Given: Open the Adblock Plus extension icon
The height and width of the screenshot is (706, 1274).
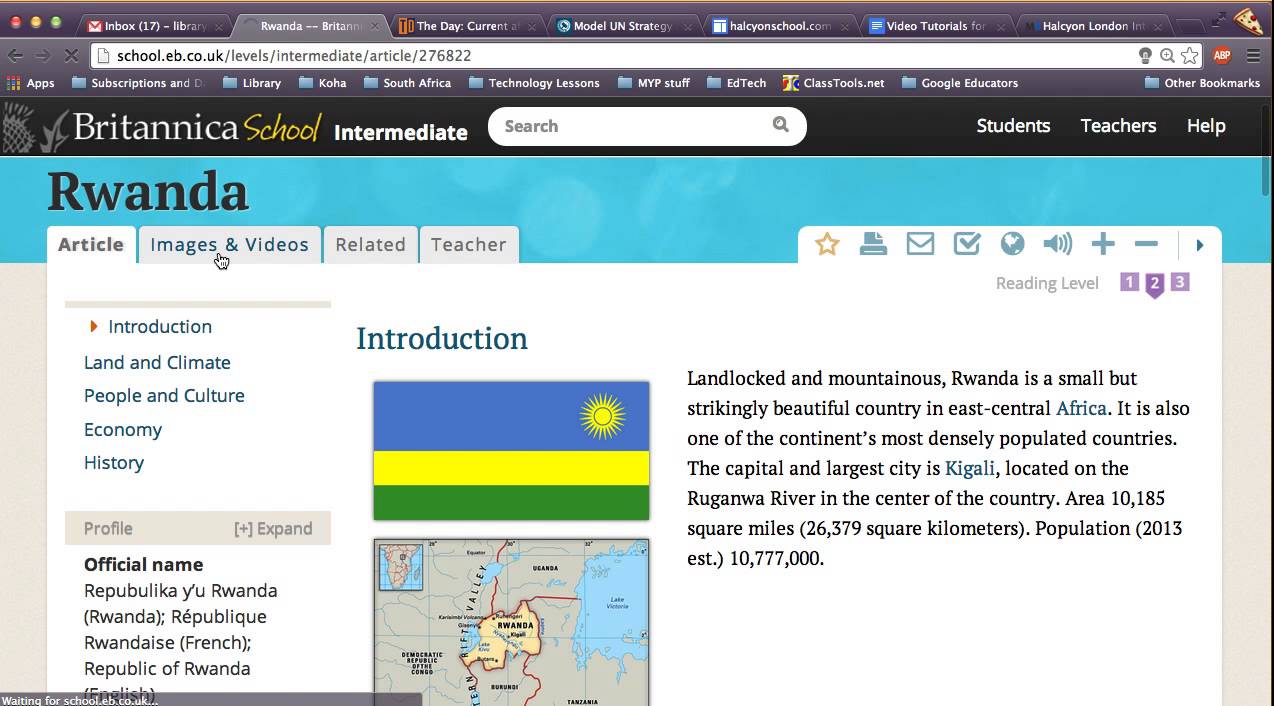Looking at the screenshot, I should tap(1221, 56).
